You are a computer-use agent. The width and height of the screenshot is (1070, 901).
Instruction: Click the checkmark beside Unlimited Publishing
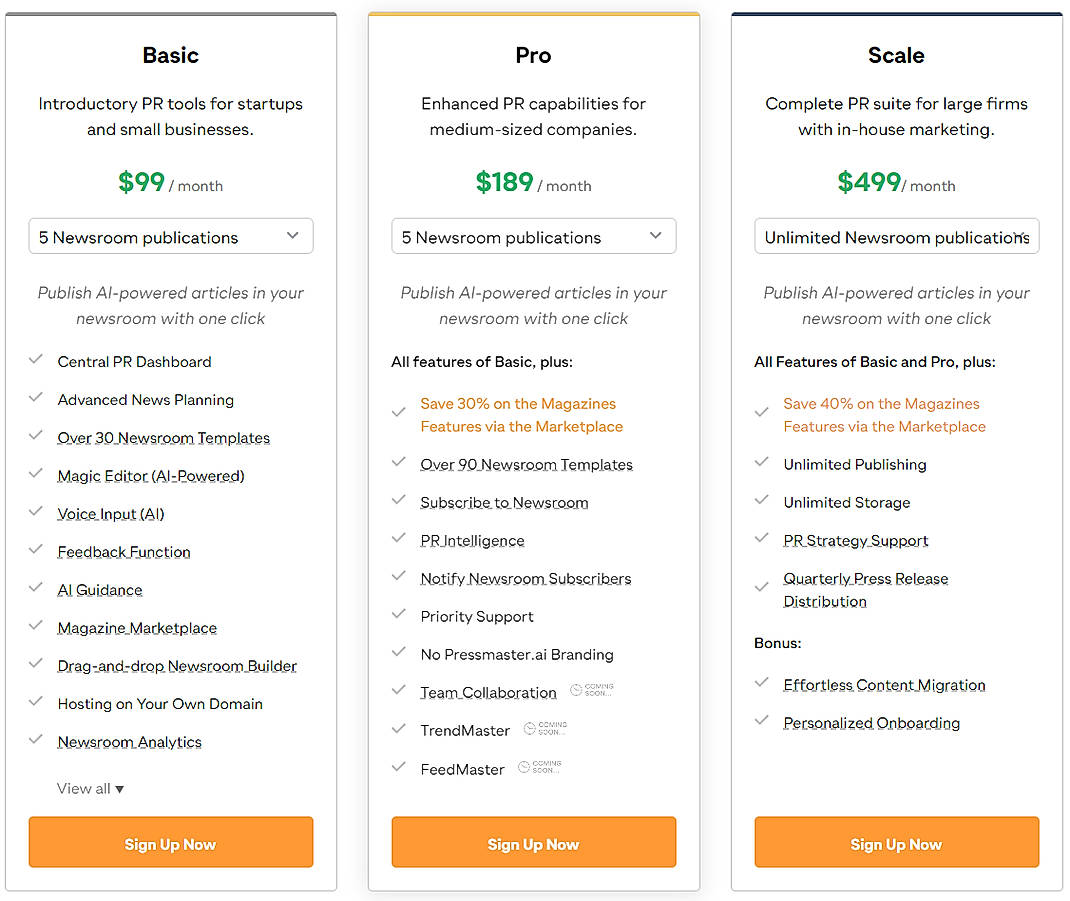[763, 464]
